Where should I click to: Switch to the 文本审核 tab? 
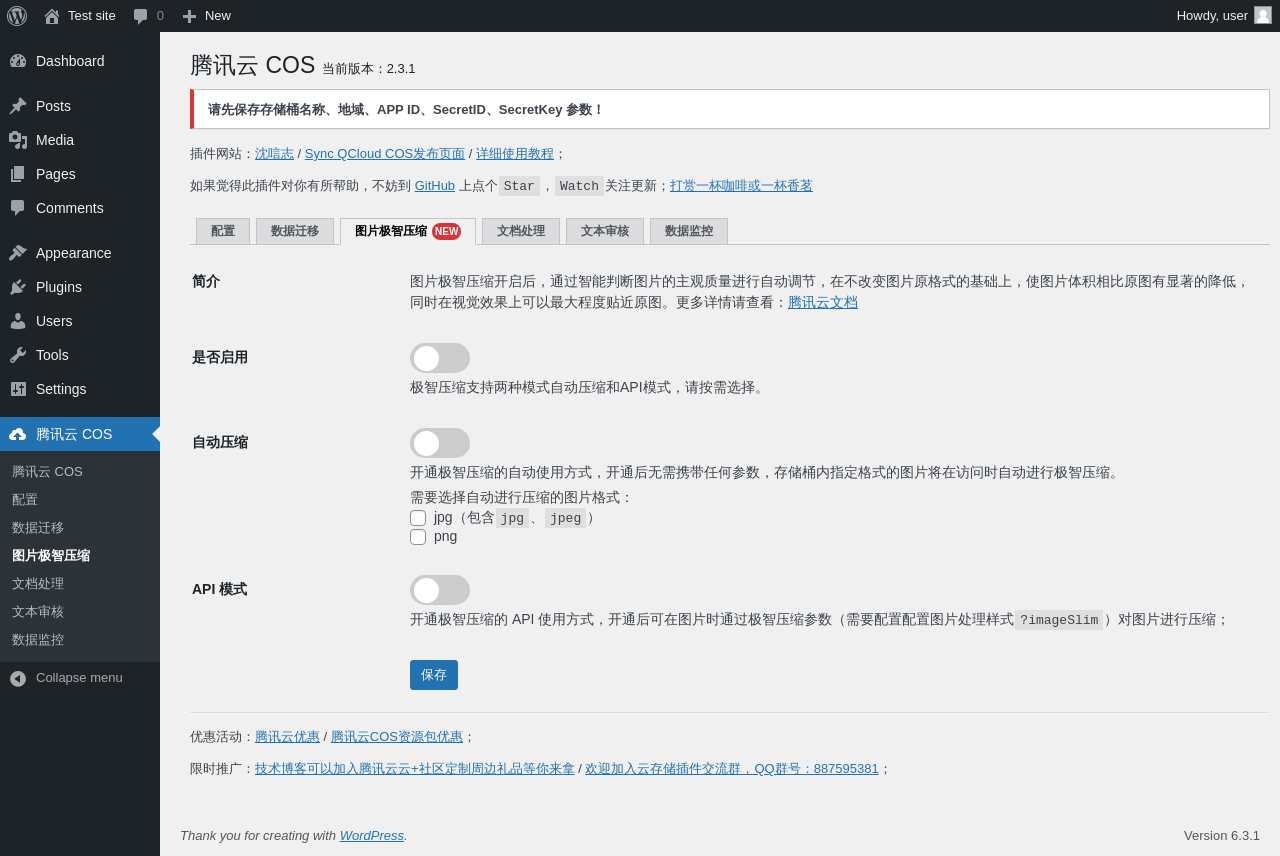pyautogui.click(x=605, y=231)
